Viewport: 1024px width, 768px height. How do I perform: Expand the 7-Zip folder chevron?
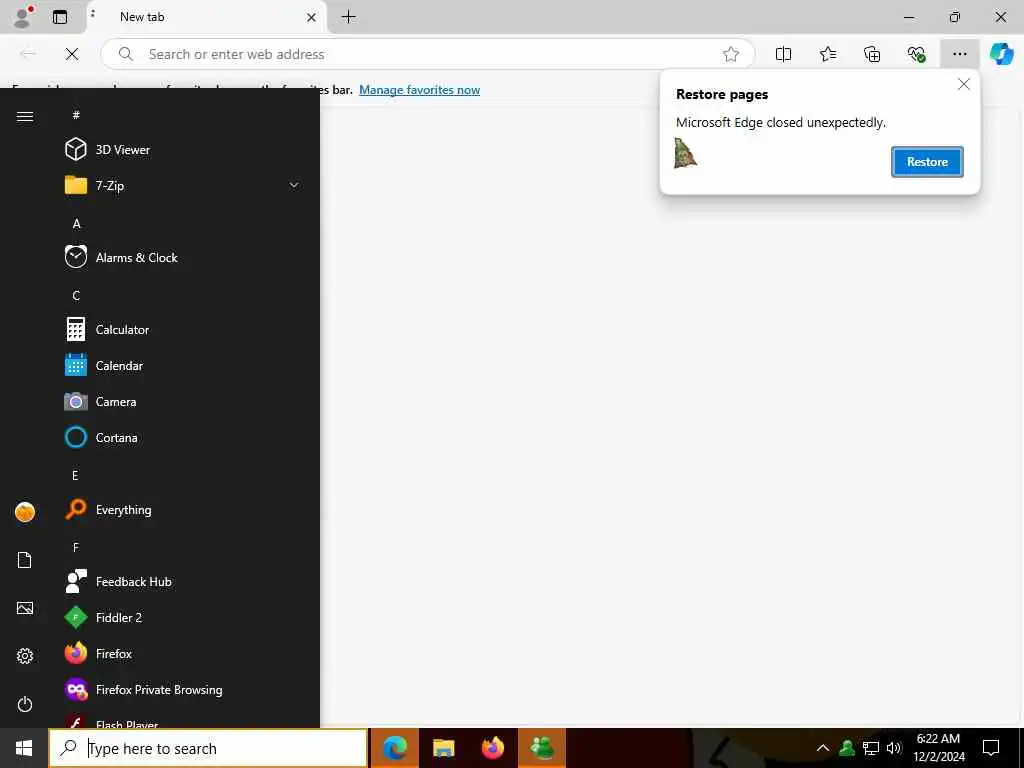[294, 185]
